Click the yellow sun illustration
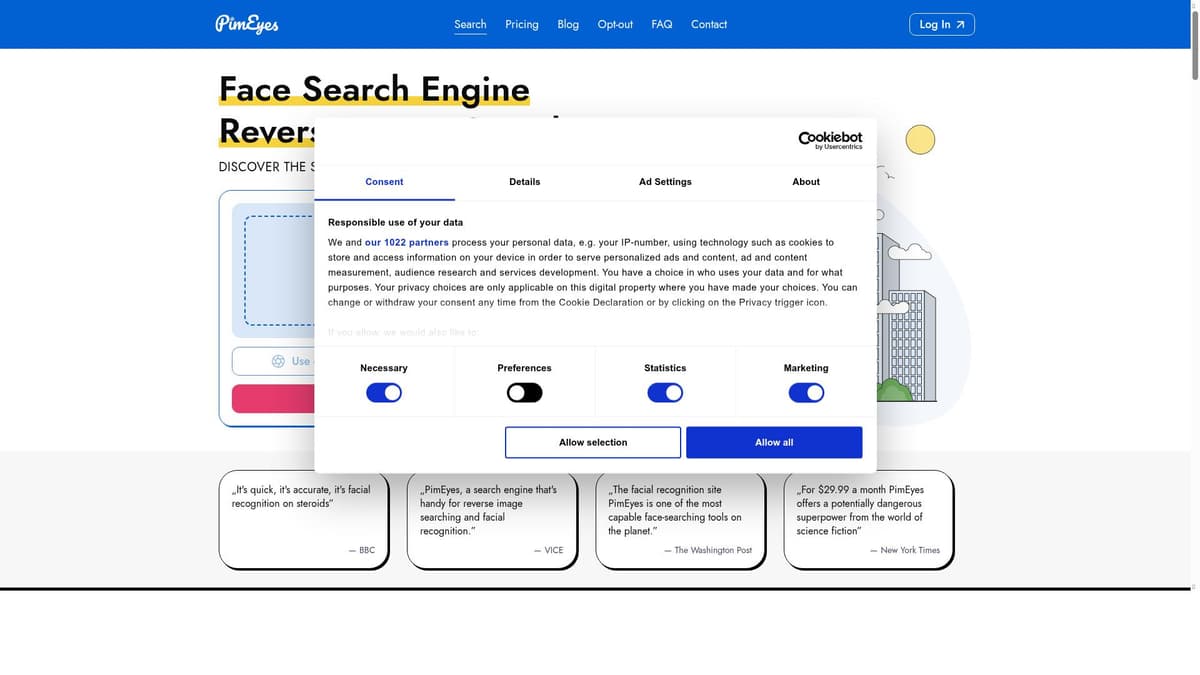This screenshot has width=1200, height=675. coord(919,140)
